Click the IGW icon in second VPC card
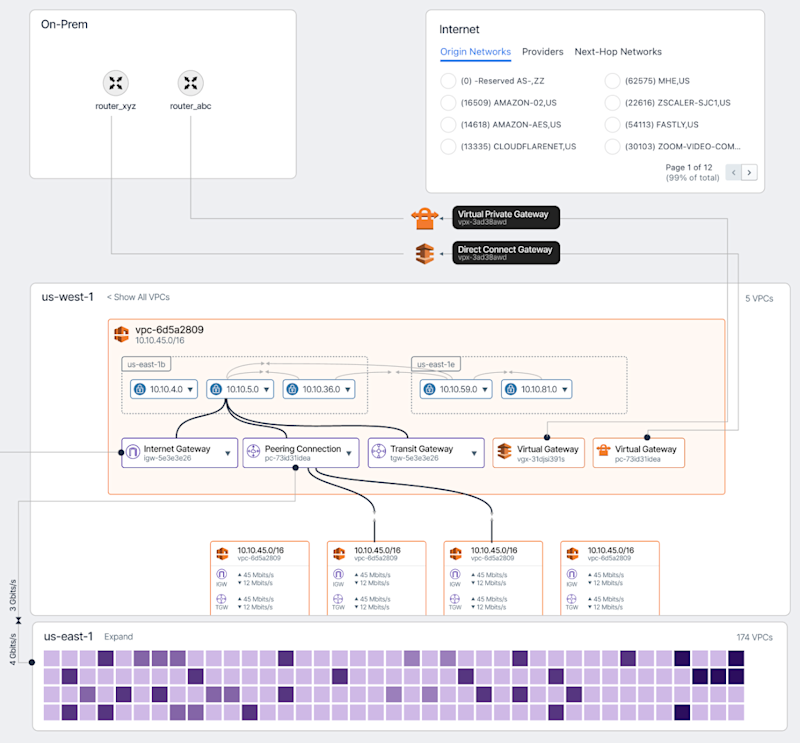800x743 pixels. 338,575
